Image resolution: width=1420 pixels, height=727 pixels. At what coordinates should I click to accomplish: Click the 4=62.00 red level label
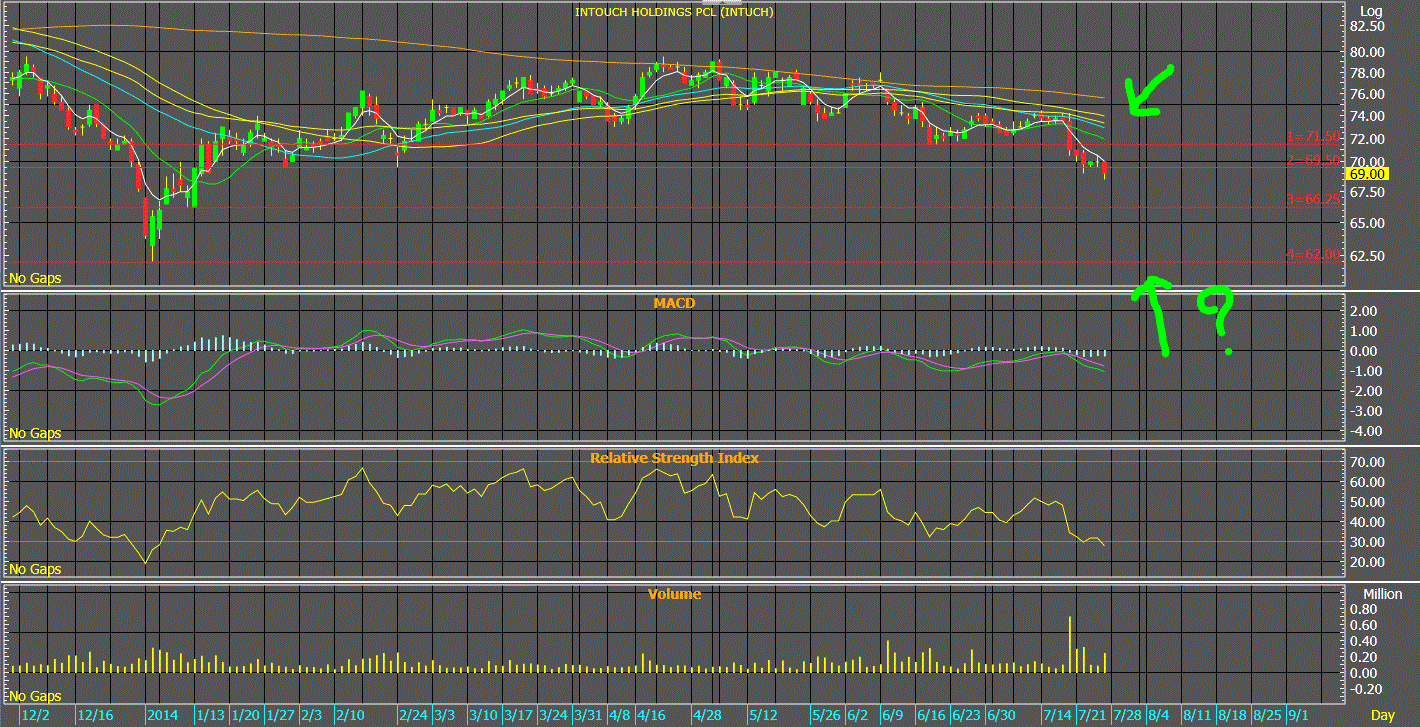pyautogui.click(x=1313, y=255)
